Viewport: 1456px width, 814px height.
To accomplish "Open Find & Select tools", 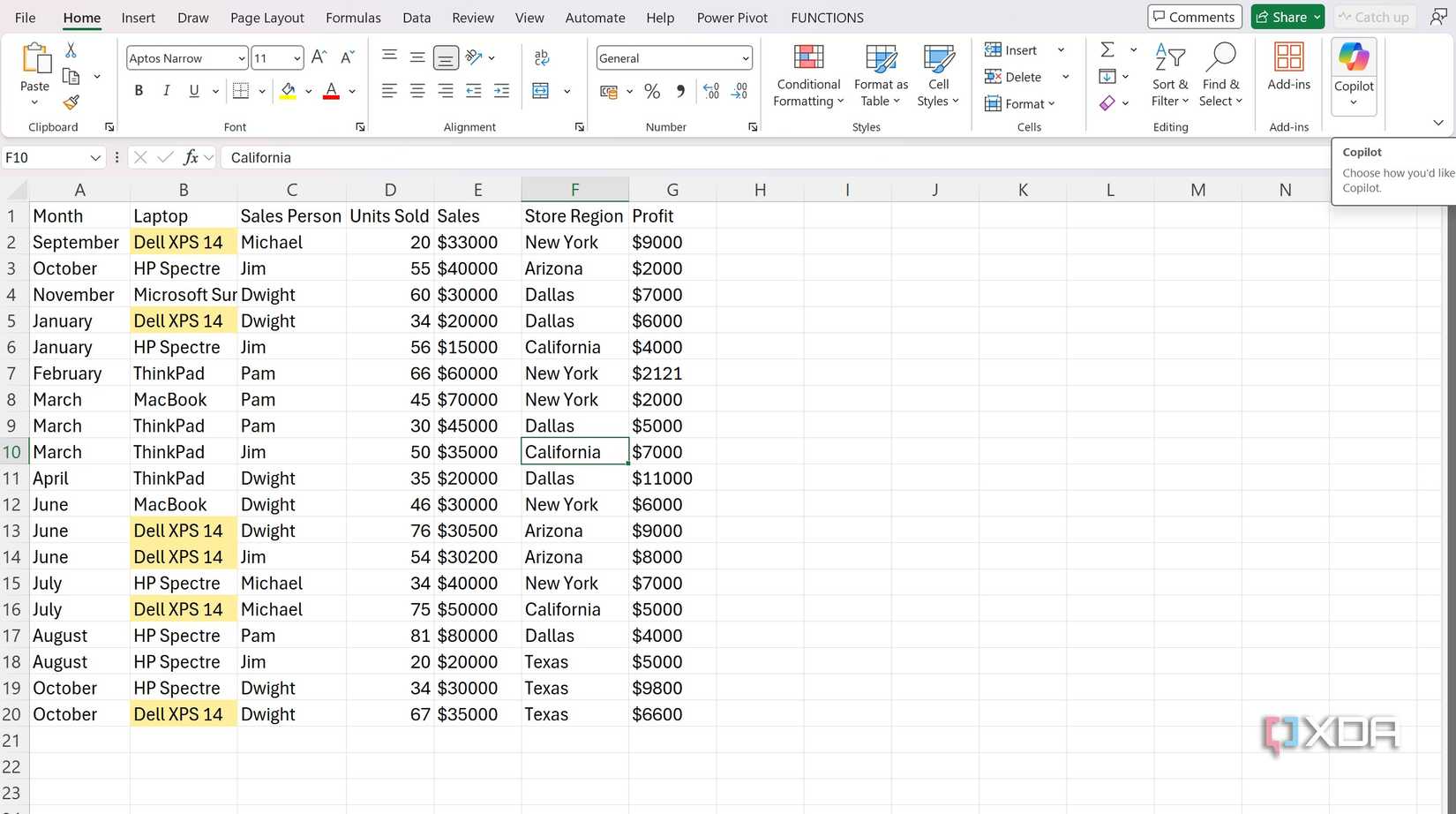I will [1220, 75].
